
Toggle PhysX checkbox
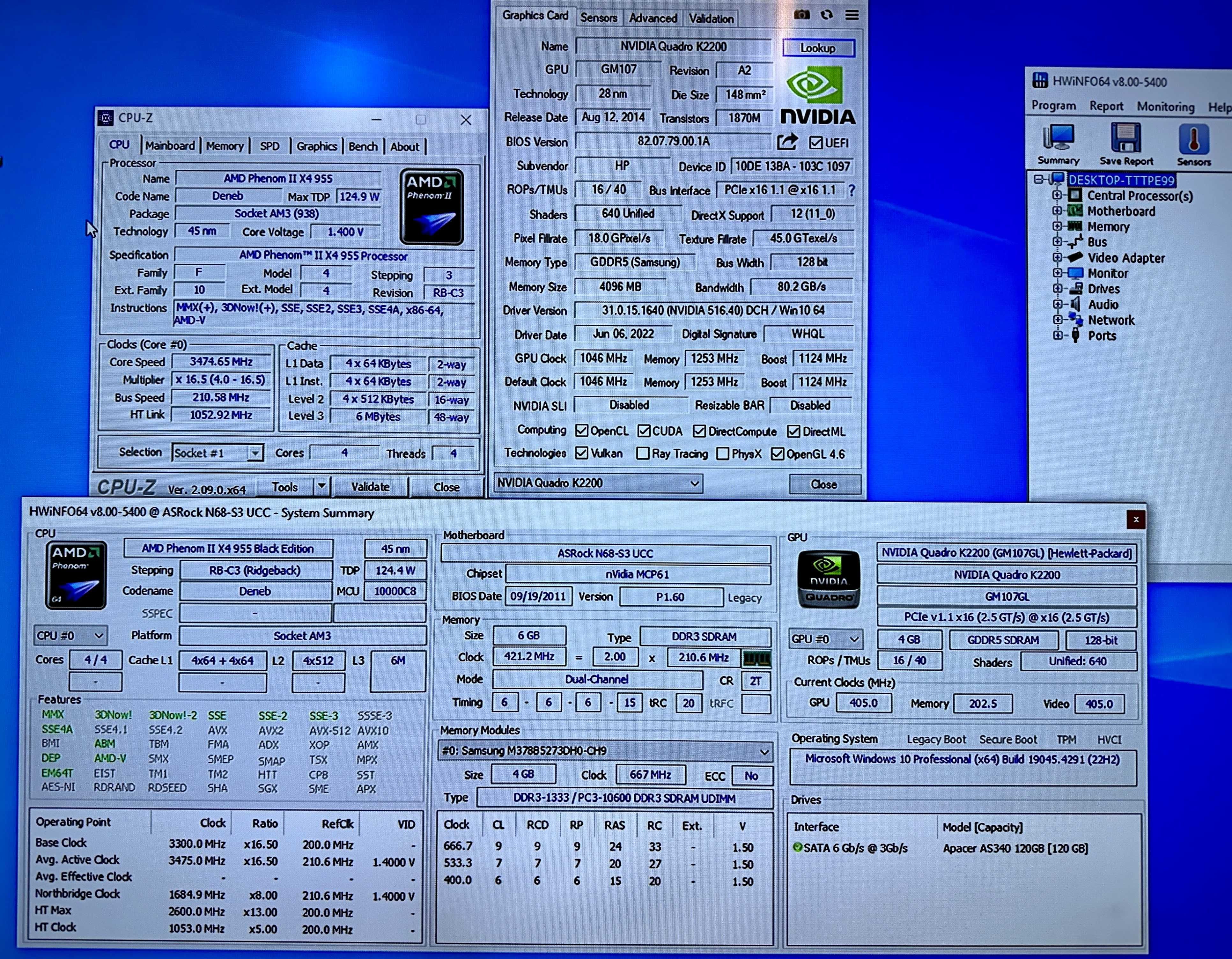pyautogui.click(x=723, y=454)
